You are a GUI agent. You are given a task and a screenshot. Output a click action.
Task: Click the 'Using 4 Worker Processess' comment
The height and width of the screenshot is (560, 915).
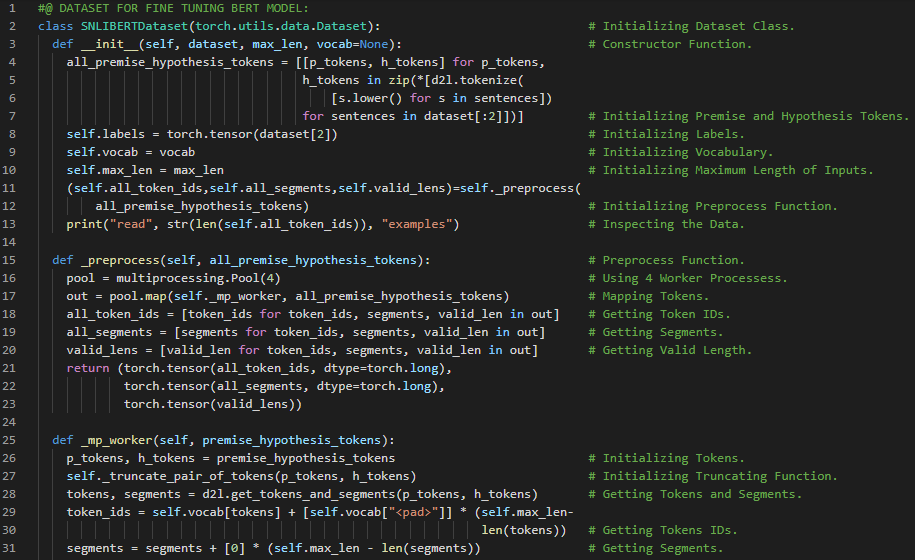[x=695, y=278]
